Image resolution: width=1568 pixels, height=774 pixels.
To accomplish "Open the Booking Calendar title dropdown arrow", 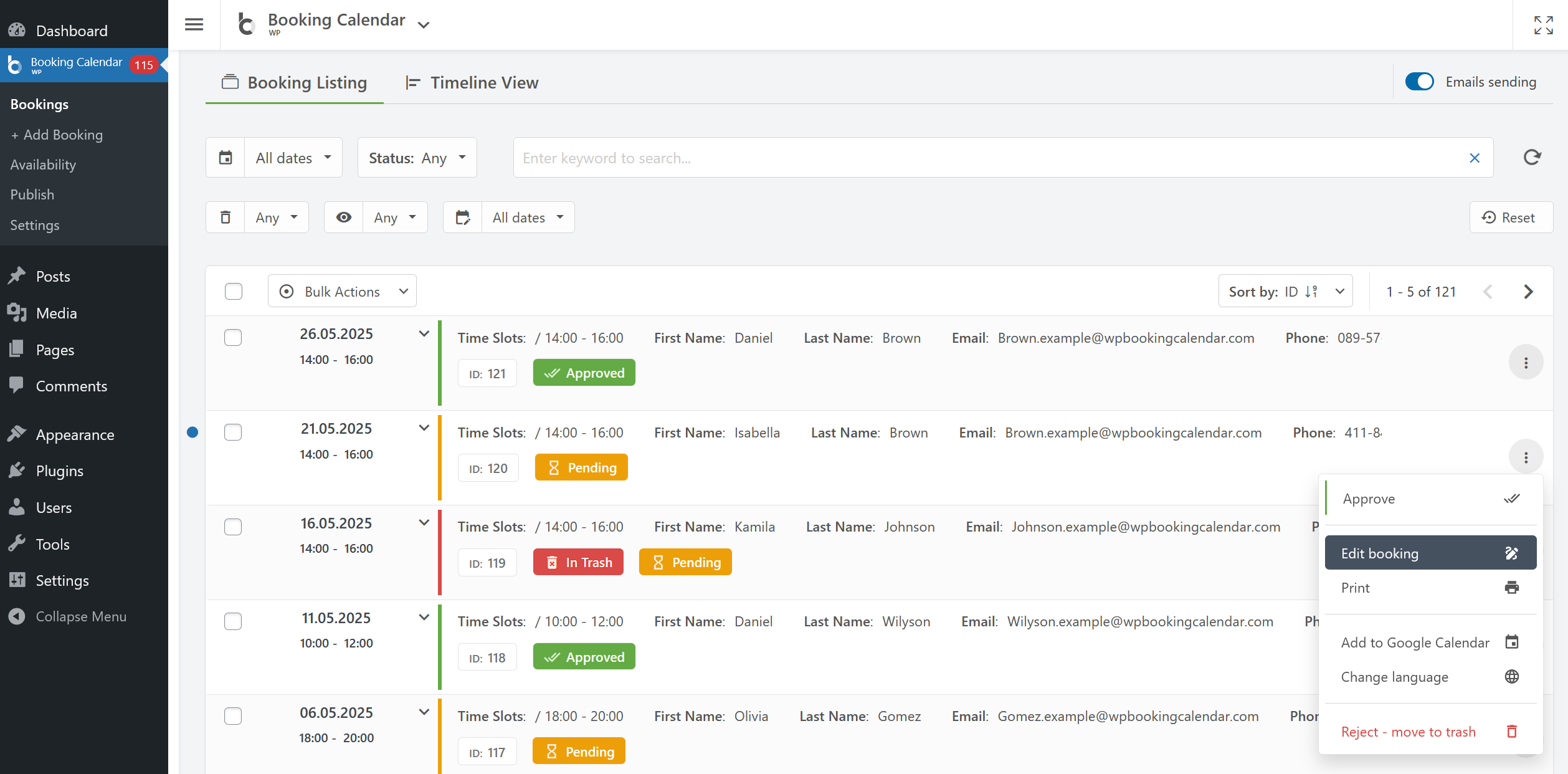I will coord(424,26).
